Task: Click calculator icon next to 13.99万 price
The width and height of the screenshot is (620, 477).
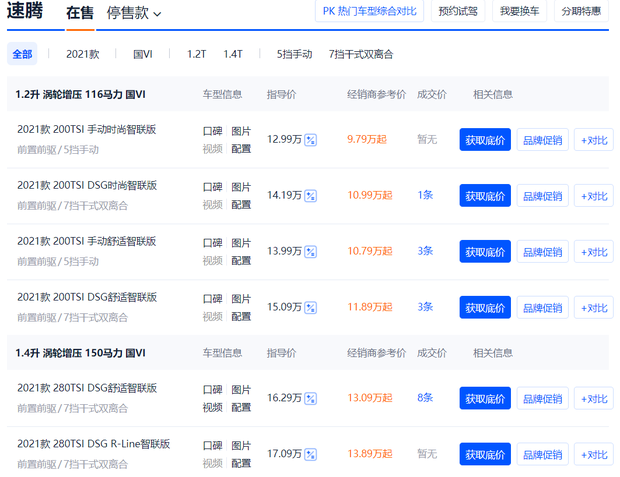Action: [x=310, y=252]
